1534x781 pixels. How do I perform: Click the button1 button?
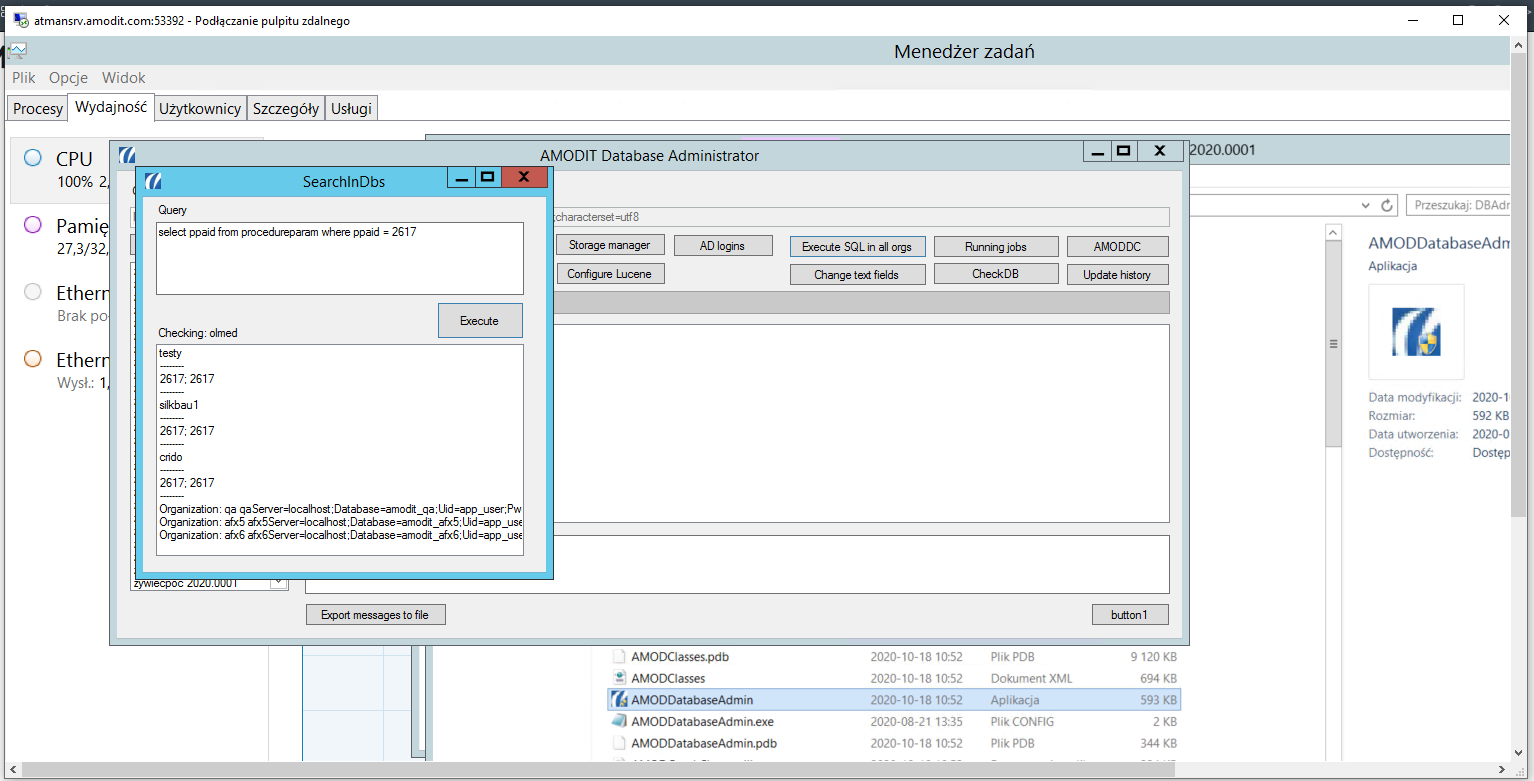[1129, 614]
